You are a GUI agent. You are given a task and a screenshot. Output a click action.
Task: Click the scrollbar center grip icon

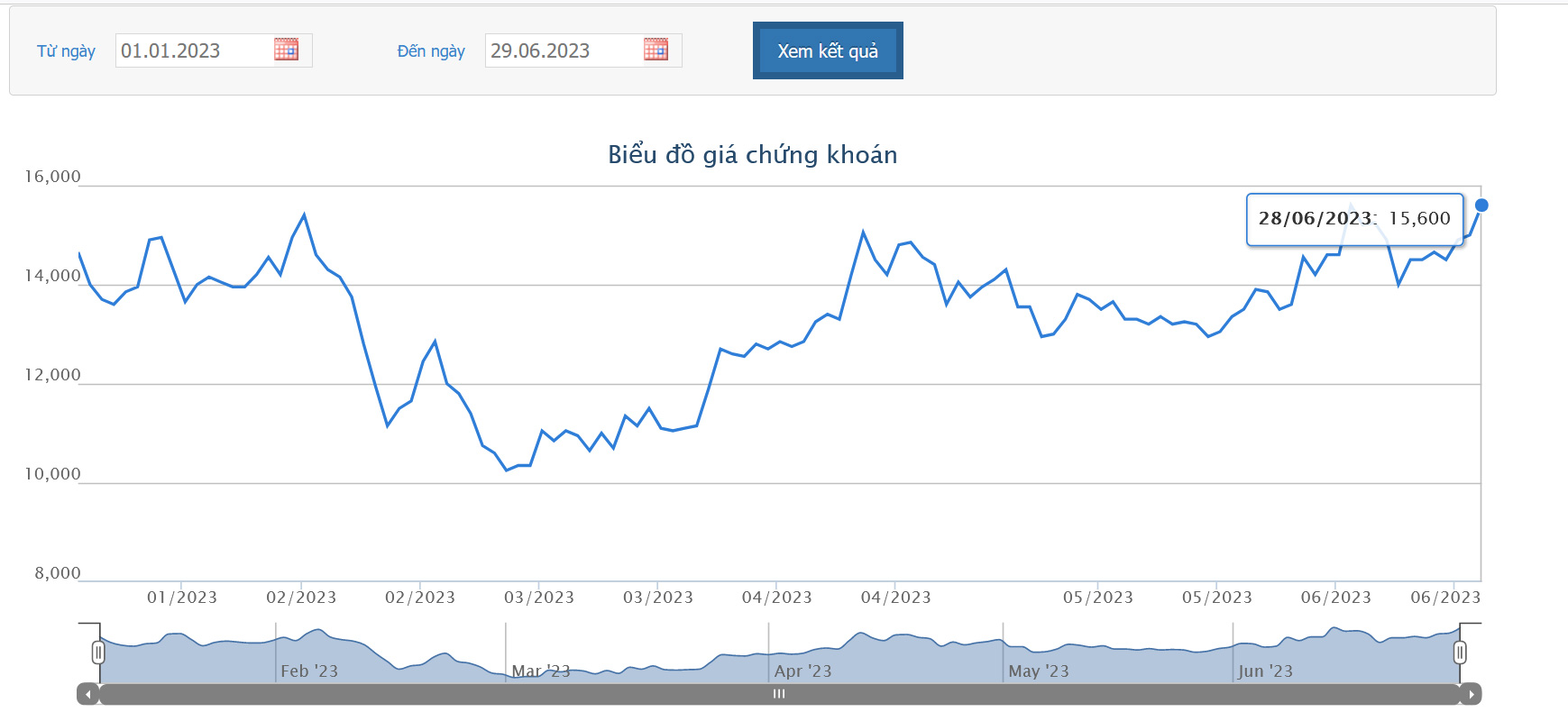[x=779, y=694]
